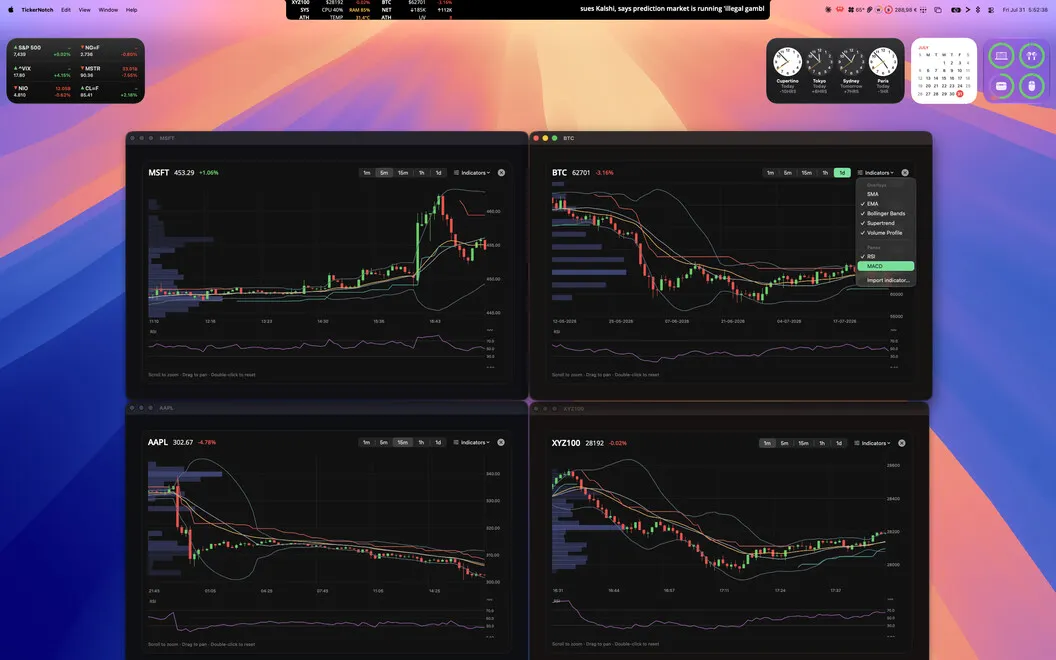Image resolution: width=1056 pixels, height=660 pixels.
Task: Click the NIO quote in the ticker widget
Action: pos(42,92)
